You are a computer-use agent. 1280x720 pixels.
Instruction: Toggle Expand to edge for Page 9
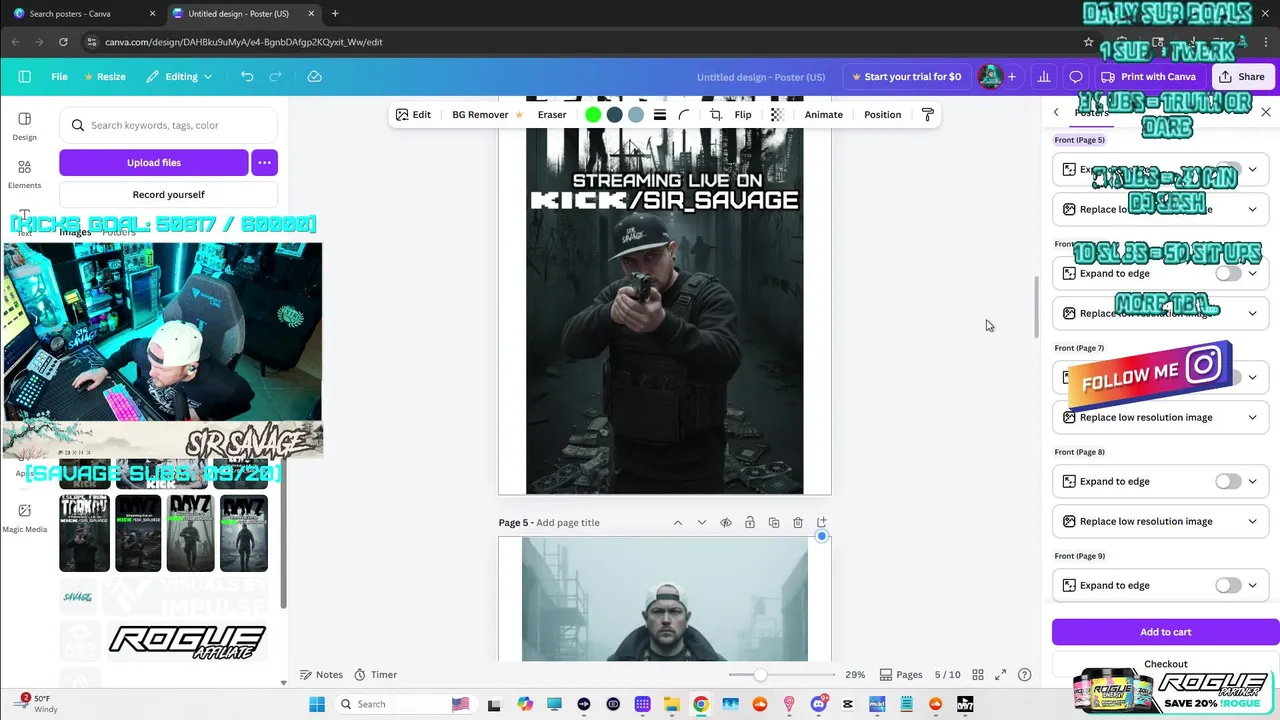tap(1228, 585)
